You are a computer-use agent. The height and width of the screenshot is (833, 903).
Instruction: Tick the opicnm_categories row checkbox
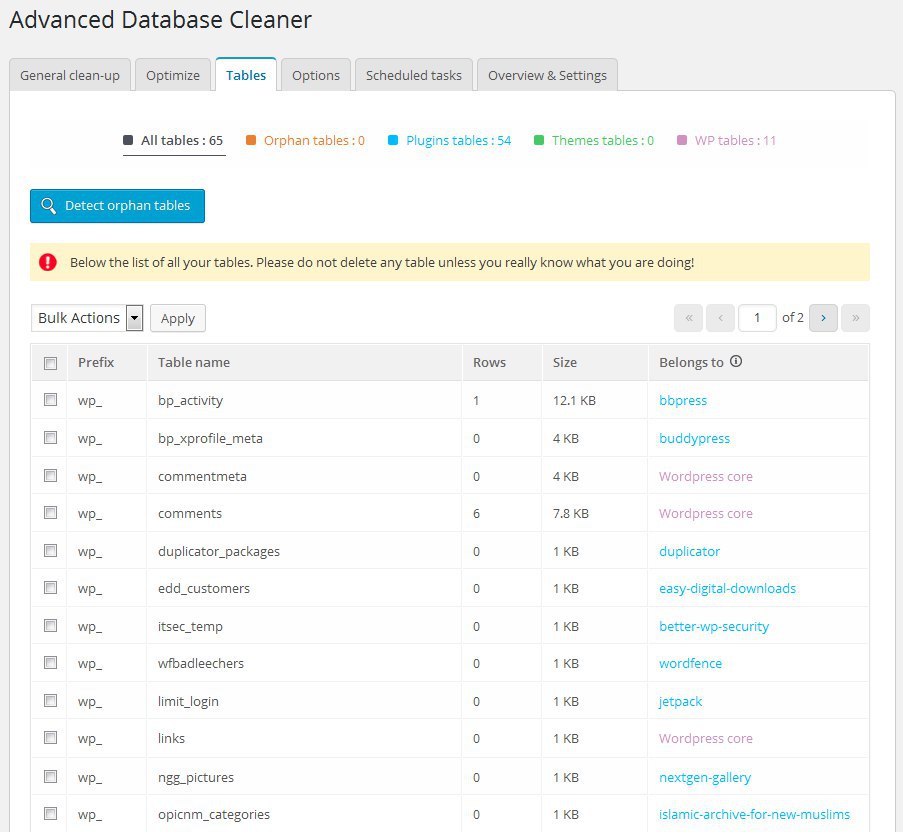coord(51,813)
